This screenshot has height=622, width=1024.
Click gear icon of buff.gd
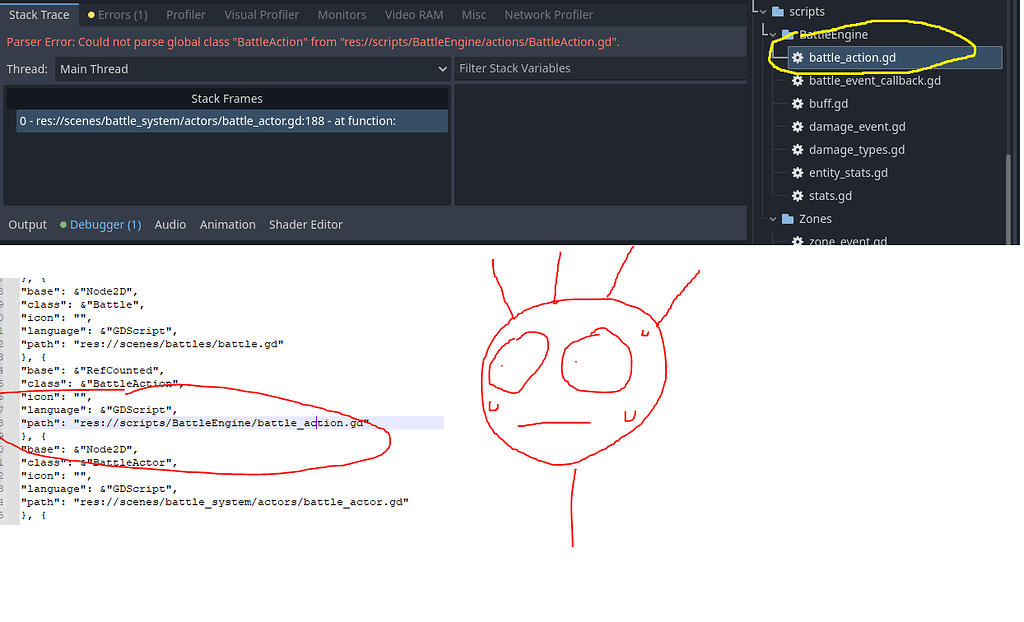[797, 104]
